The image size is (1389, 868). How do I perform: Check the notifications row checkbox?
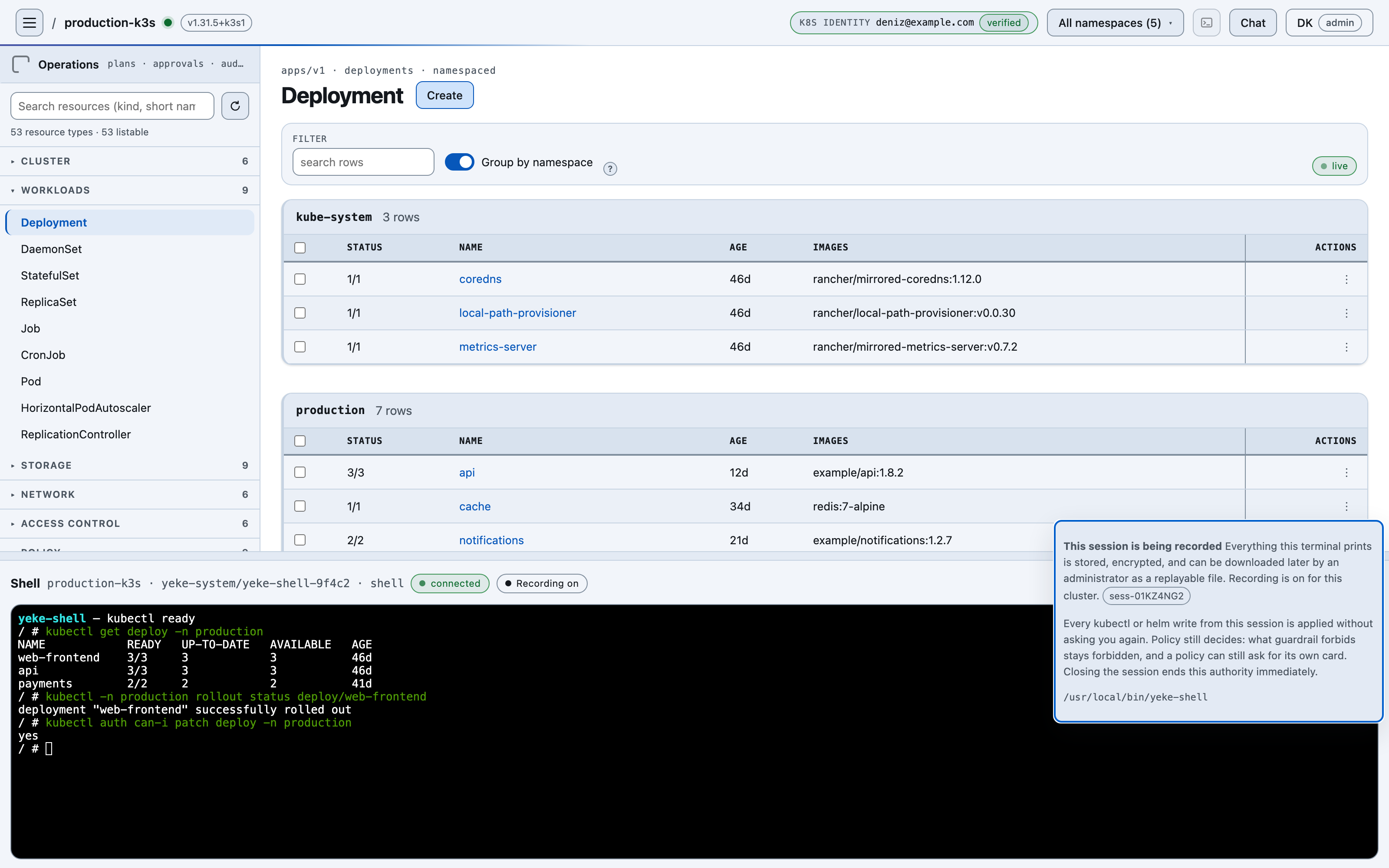300,540
